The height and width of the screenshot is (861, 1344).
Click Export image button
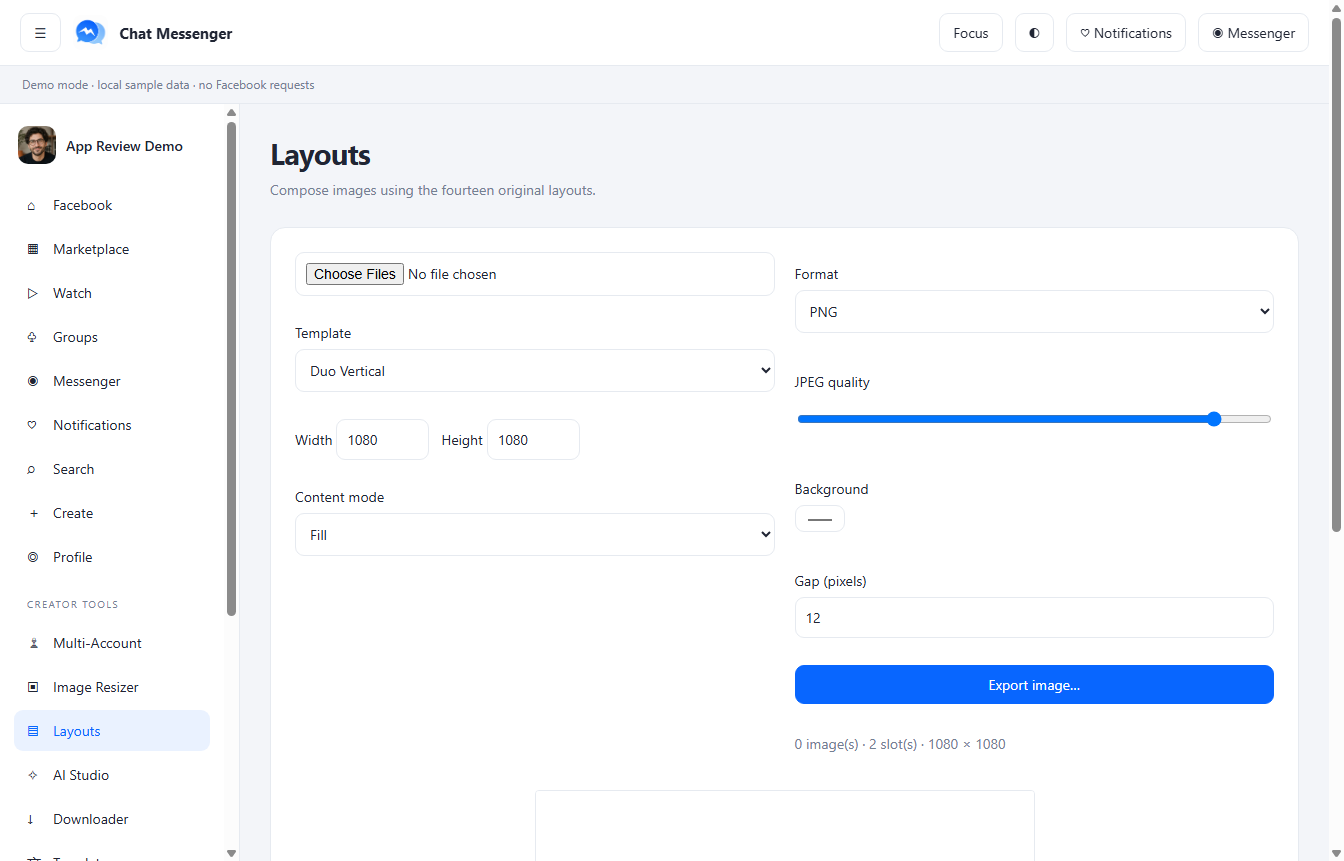[x=1034, y=684]
